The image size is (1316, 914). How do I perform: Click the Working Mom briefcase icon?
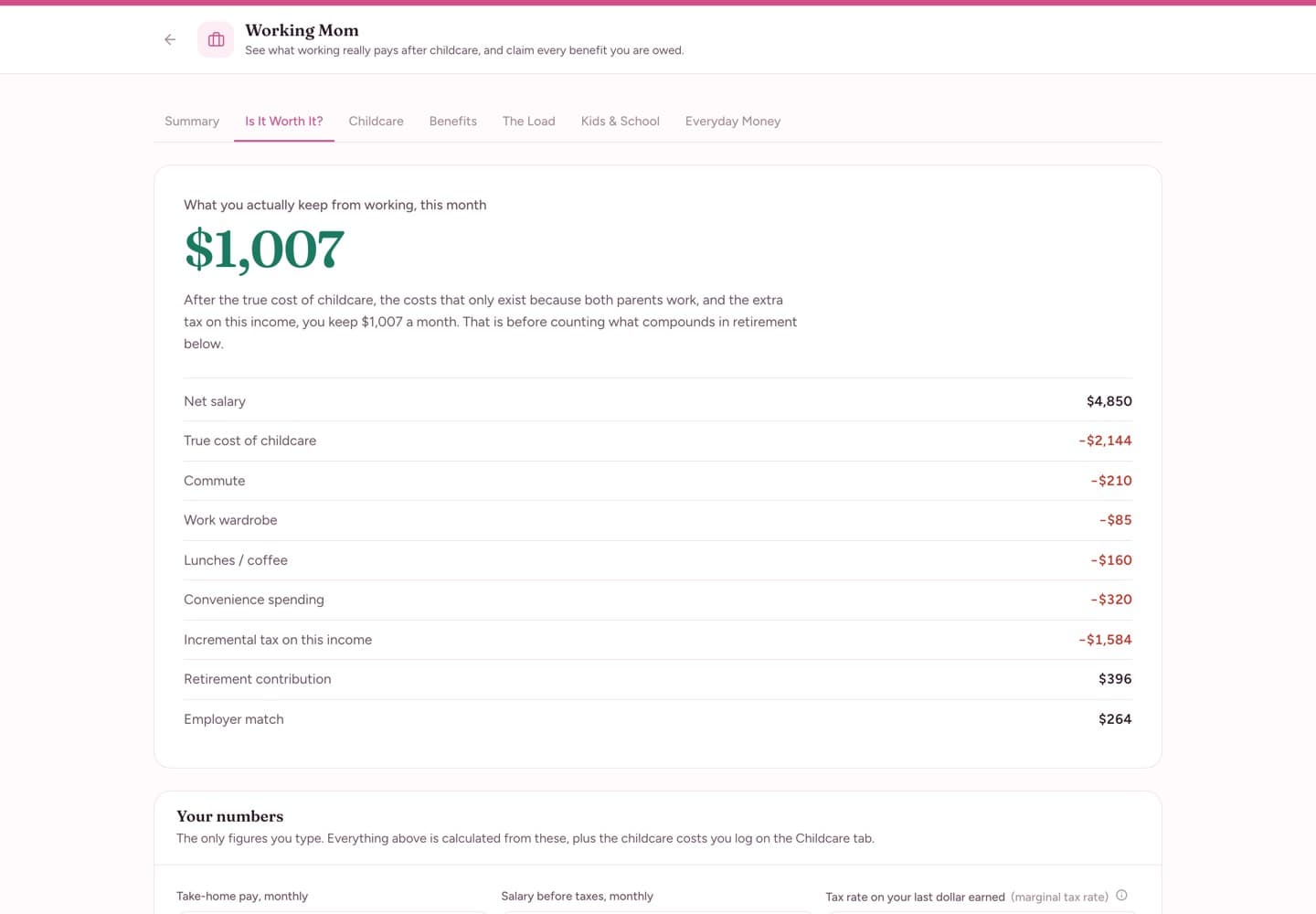coord(216,39)
